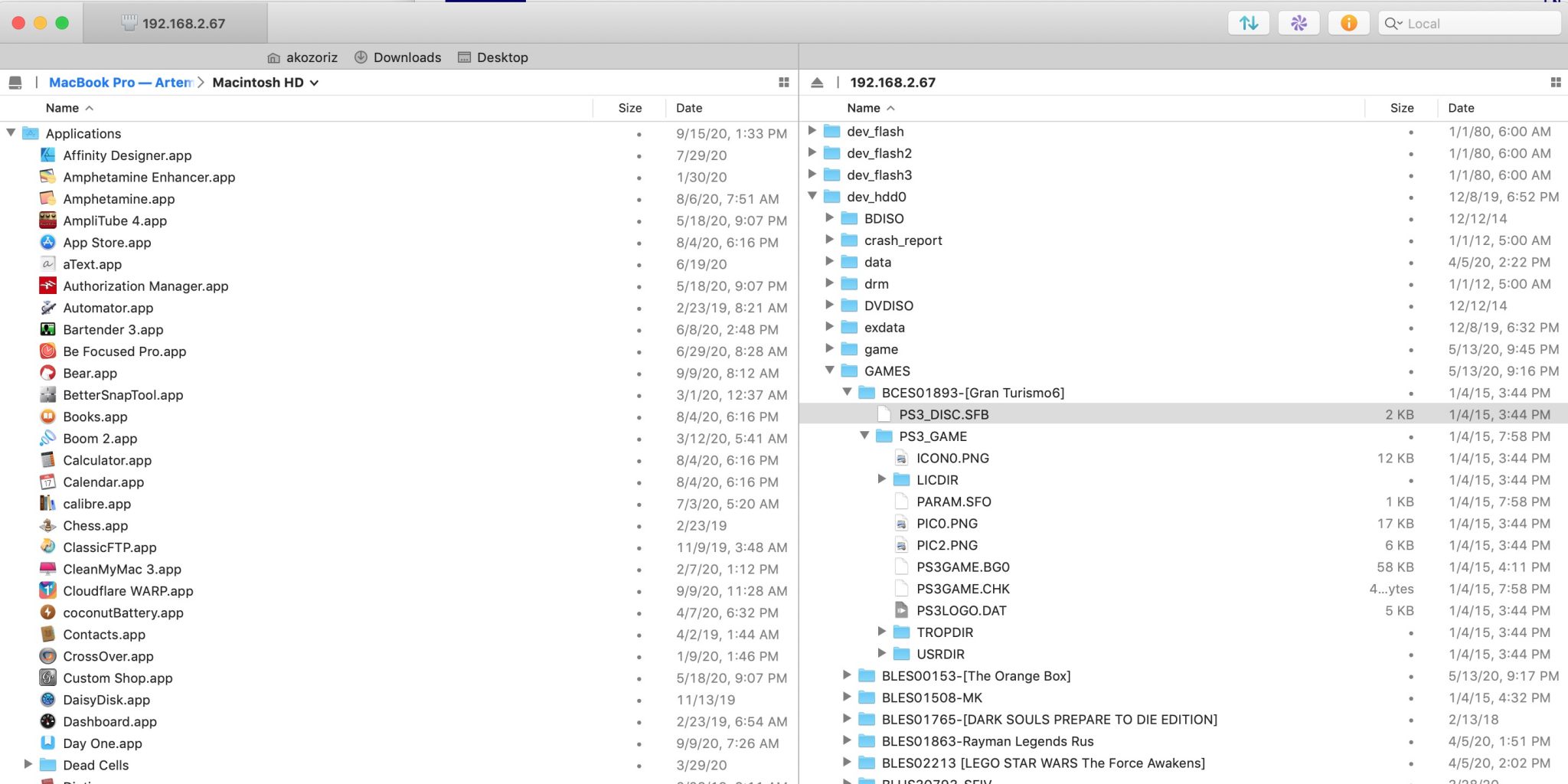Image resolution: width=1568 pixels, height=784 pixels.
Task: Expand the dev_flash2 folder
Action: [x=812, y=152]
